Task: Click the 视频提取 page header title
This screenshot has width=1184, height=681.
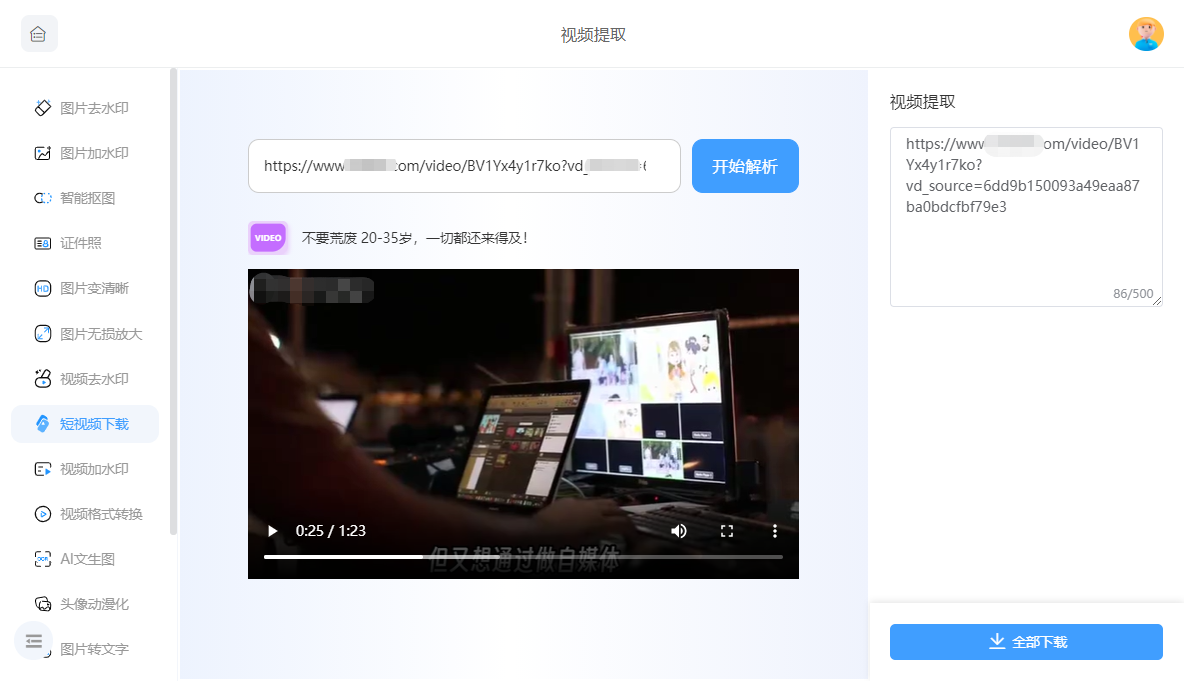Action: point(594,35)
